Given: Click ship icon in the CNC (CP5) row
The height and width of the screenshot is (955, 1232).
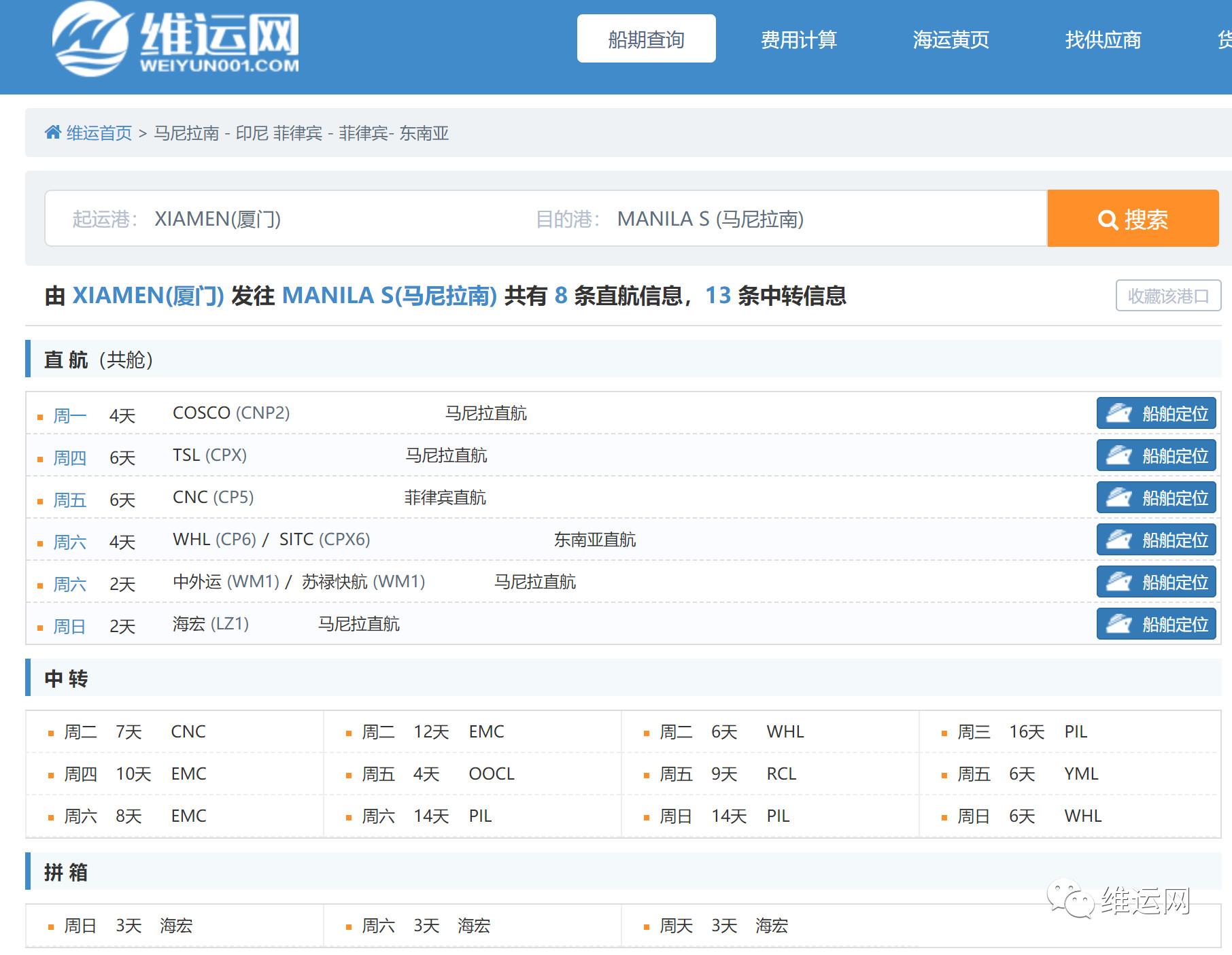Looking at the screenshot, I should [x=1118, y=498].
